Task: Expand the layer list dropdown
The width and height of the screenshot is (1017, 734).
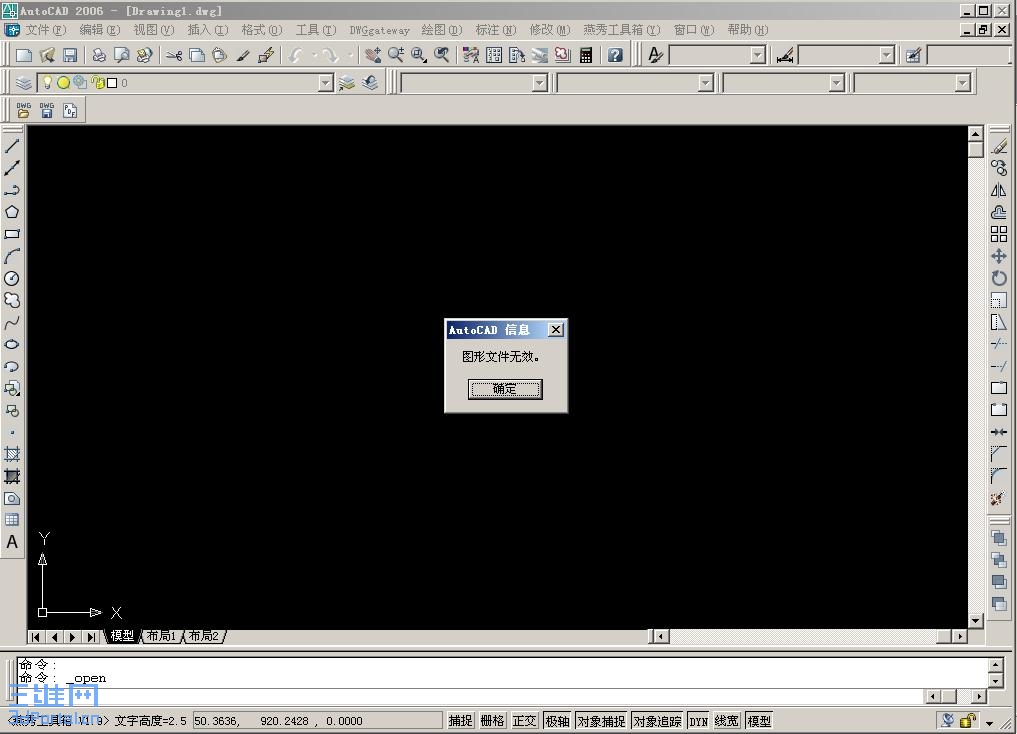Action: [x=326, y=83]
